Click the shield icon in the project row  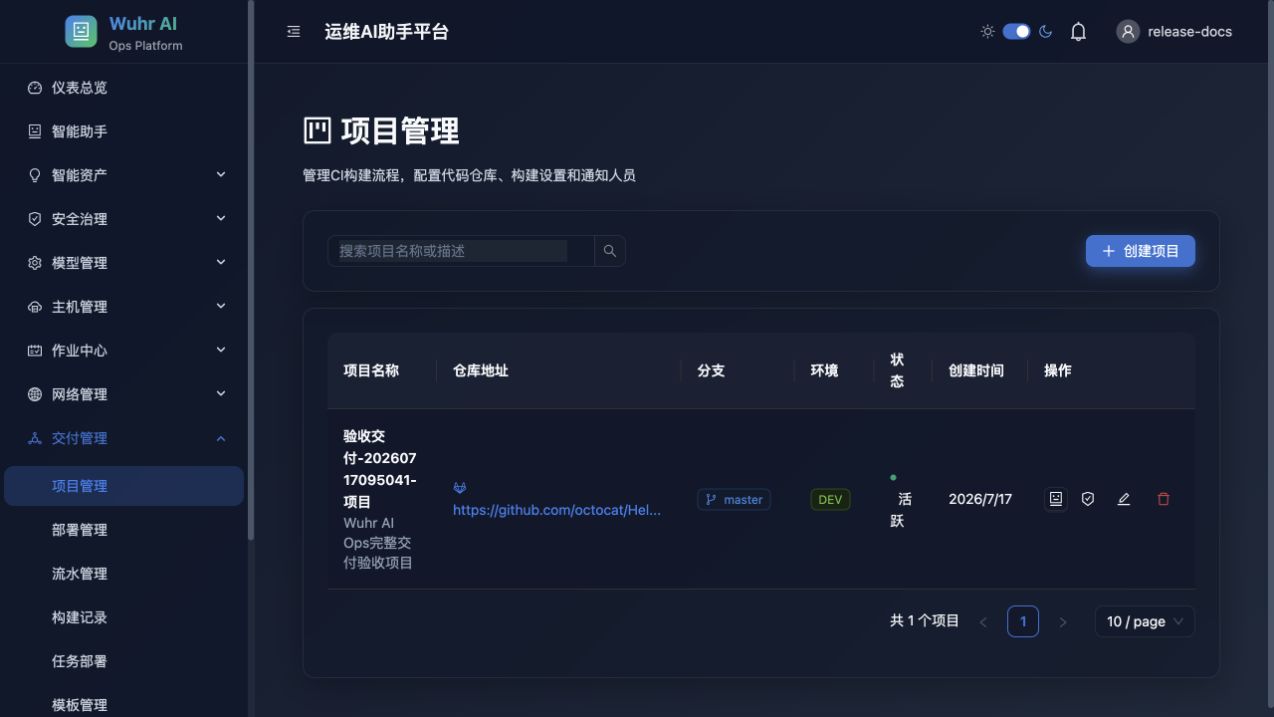coord(1088,499)
